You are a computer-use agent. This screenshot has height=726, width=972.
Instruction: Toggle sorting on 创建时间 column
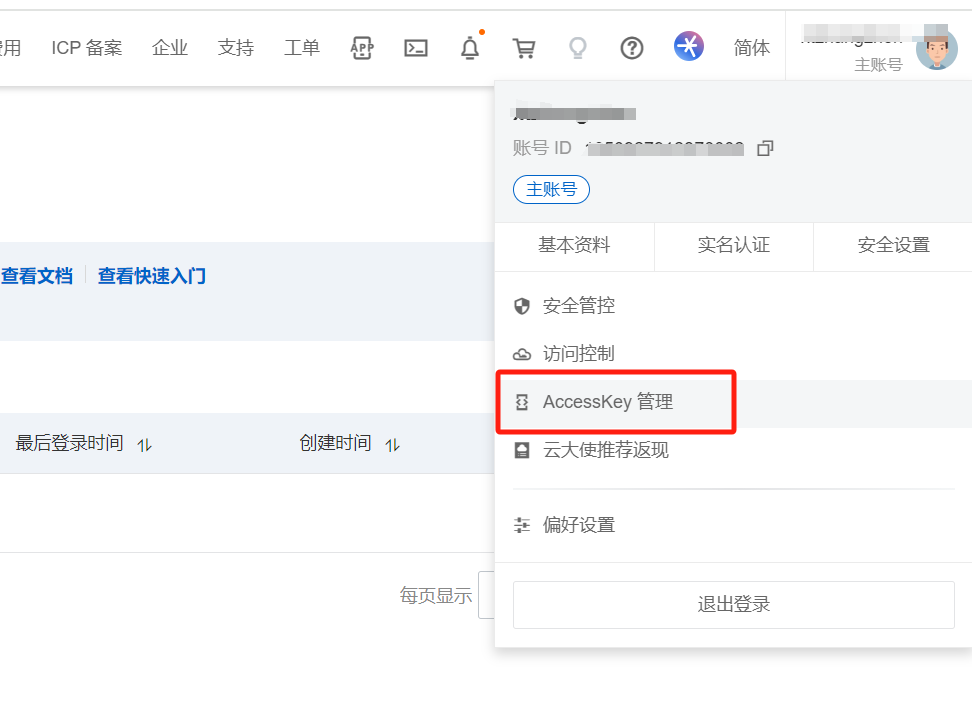391,445
